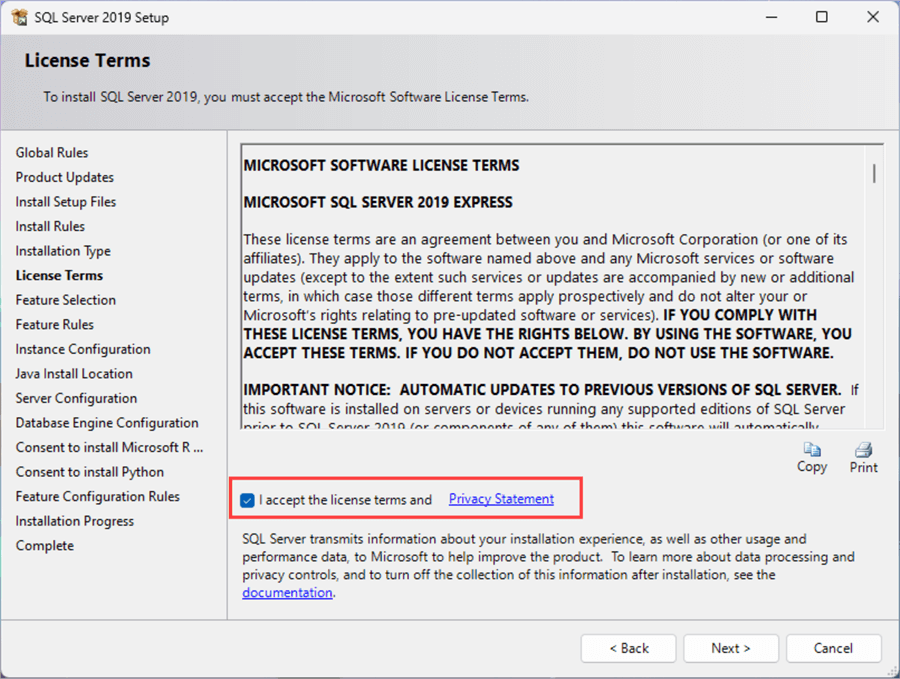Click the SQL Server Setup title bar icon
The height and width of the screenshot is (679, 900).
(19, 17)
